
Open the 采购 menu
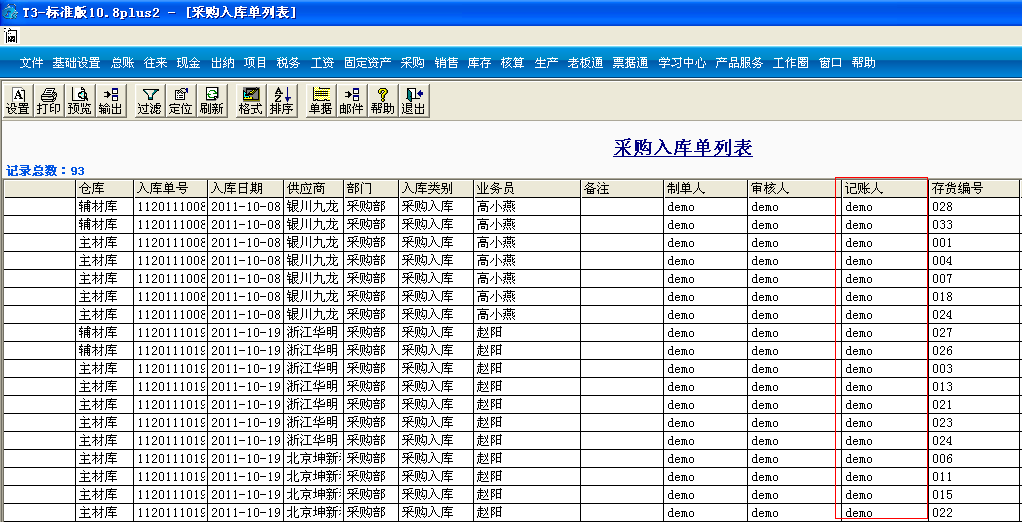click(413, 63)
